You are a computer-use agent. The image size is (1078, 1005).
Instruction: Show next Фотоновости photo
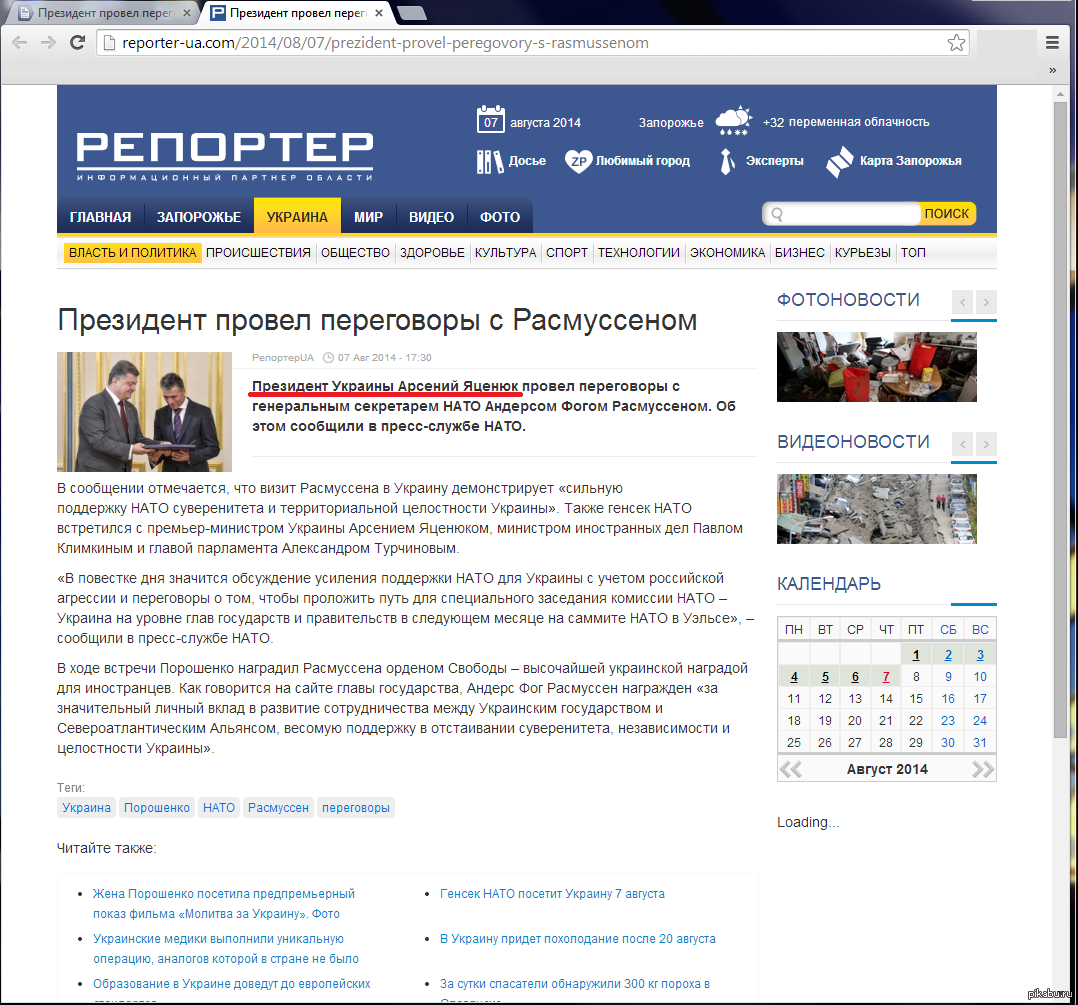coord(986,301)
